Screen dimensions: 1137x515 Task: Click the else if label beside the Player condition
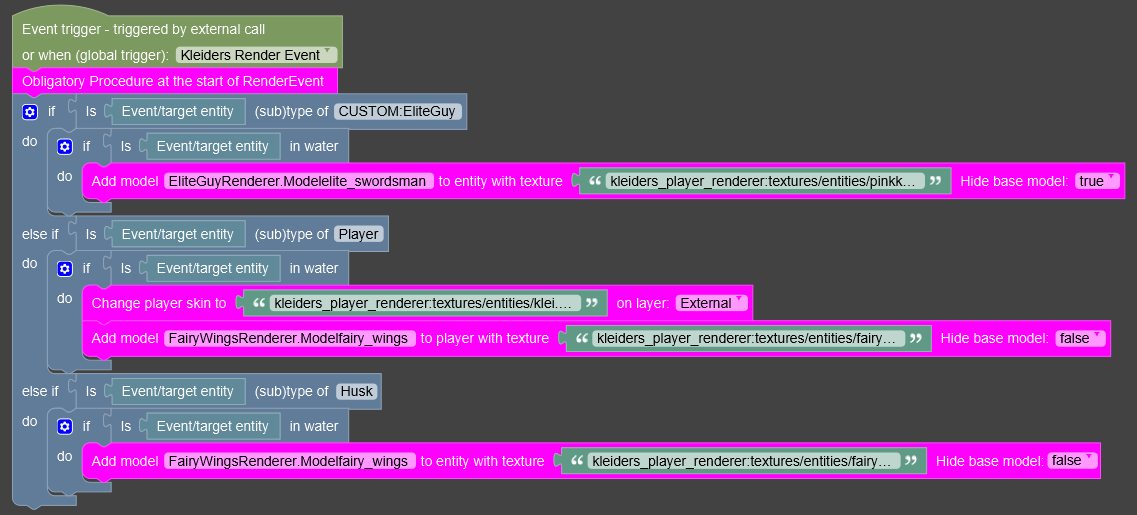pyautogui.click(x=40, y=234)
